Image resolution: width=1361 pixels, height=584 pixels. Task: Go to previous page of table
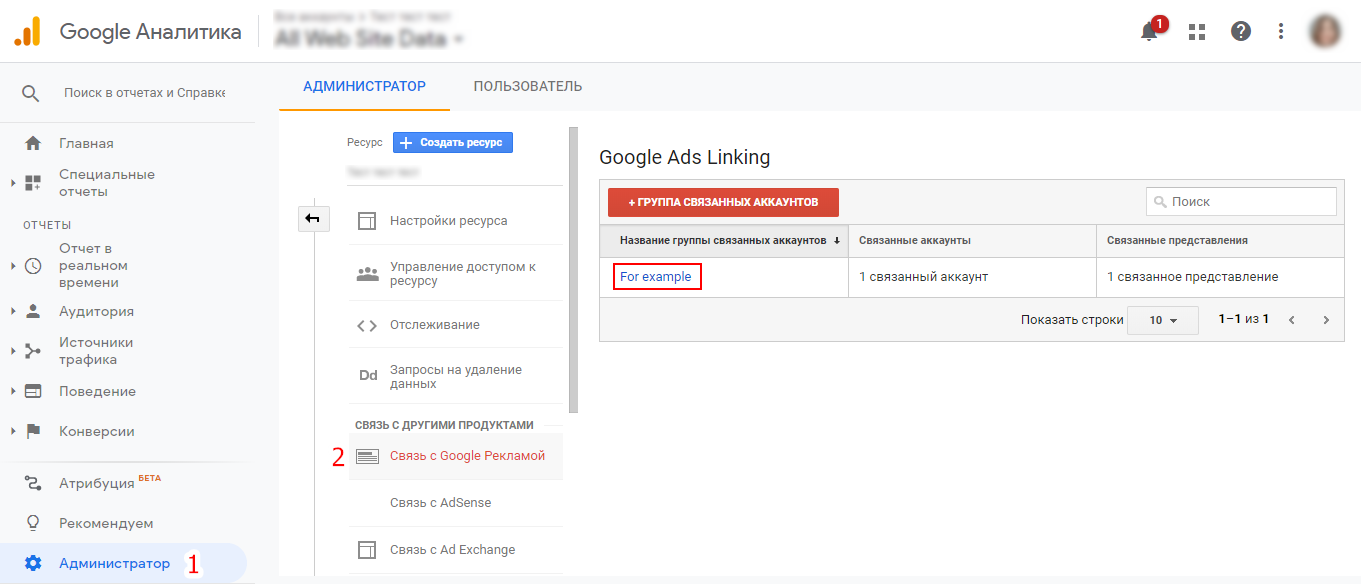click(x=1292, y=320)
